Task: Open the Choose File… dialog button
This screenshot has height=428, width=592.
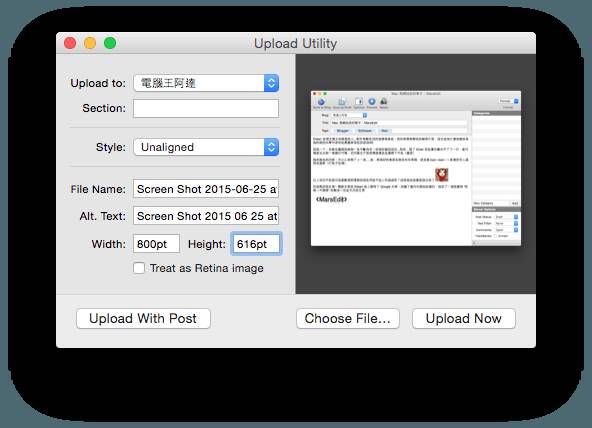Action: coord(348,319)
